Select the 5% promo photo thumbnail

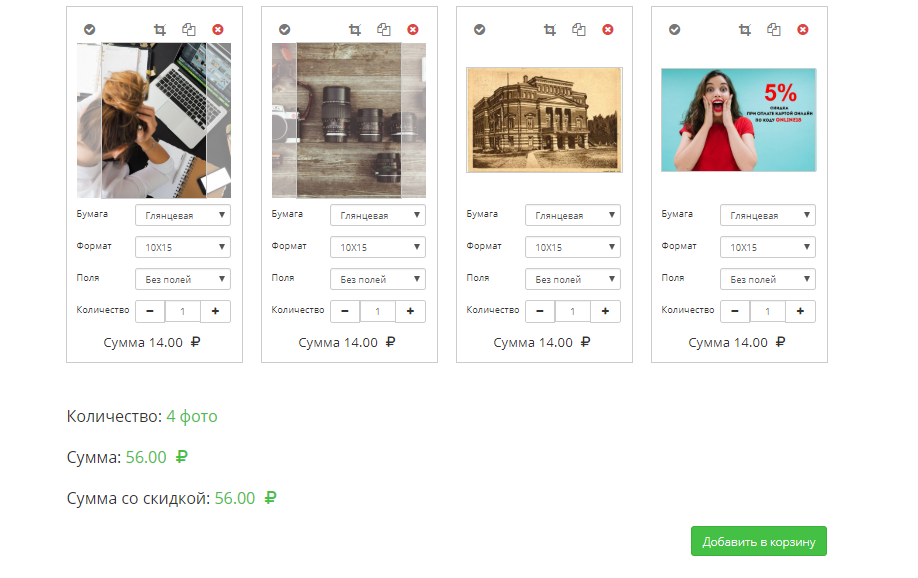tap(739, 120)
